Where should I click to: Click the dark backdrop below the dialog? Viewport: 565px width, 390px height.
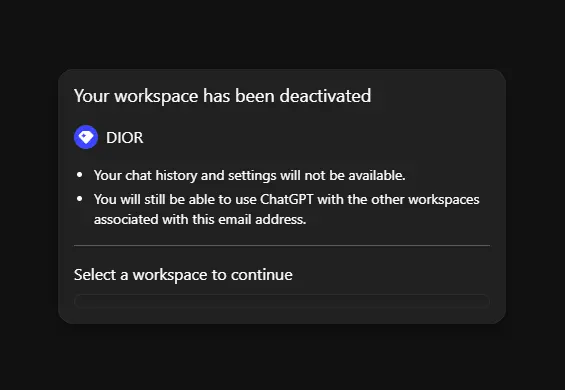tap(282, 357)
